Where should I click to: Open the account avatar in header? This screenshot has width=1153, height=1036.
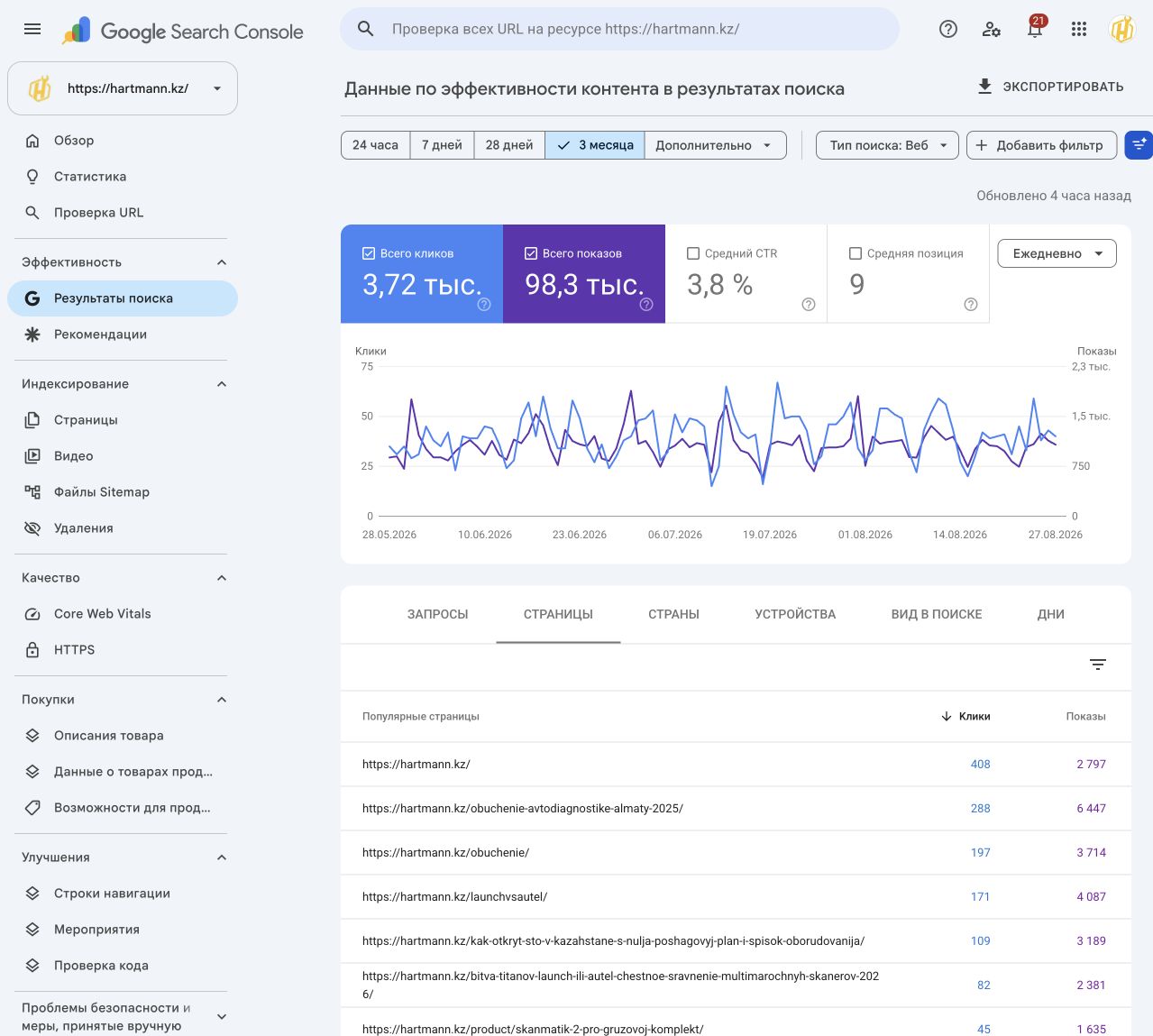pyautogui.click(x=1121, y=29)
